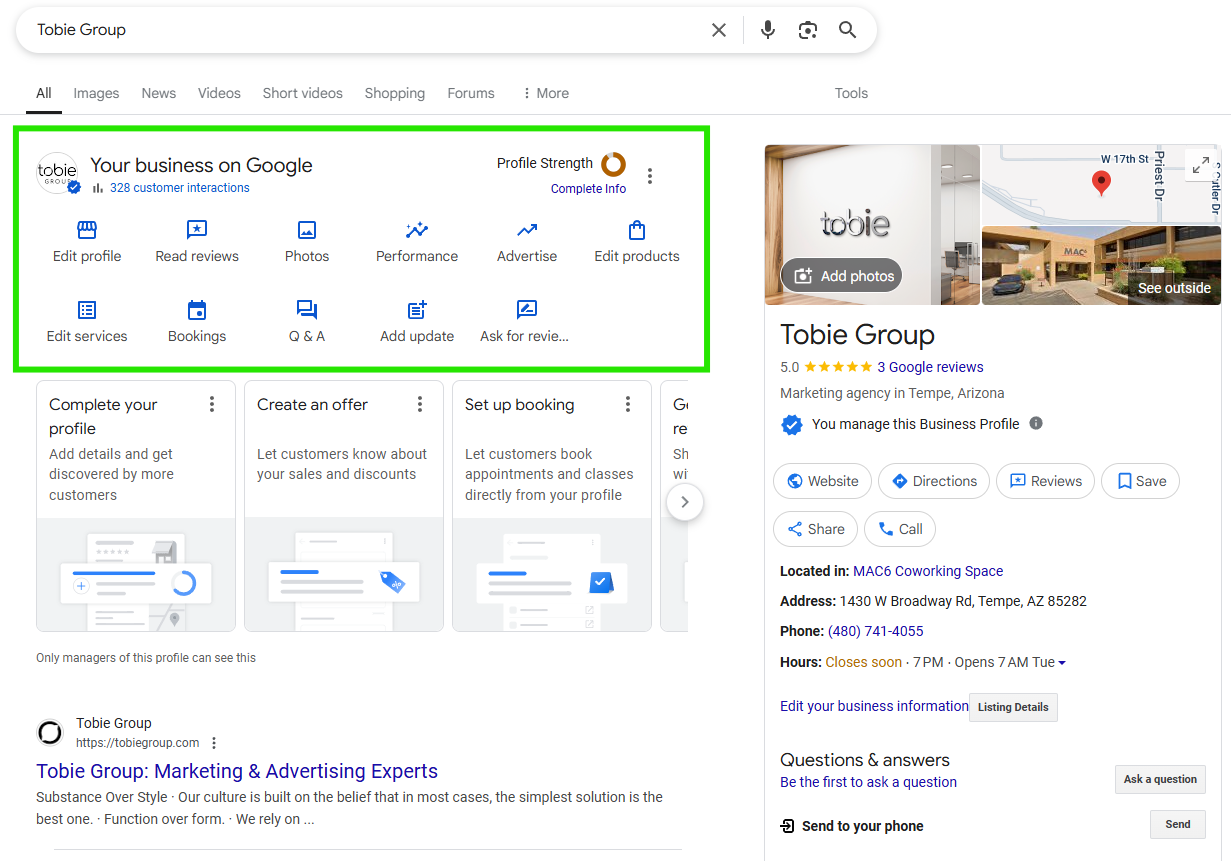Screen dimensions: 1231x861
Task: Click phone number (480) 741-4055
Action: tap(876, 631)
